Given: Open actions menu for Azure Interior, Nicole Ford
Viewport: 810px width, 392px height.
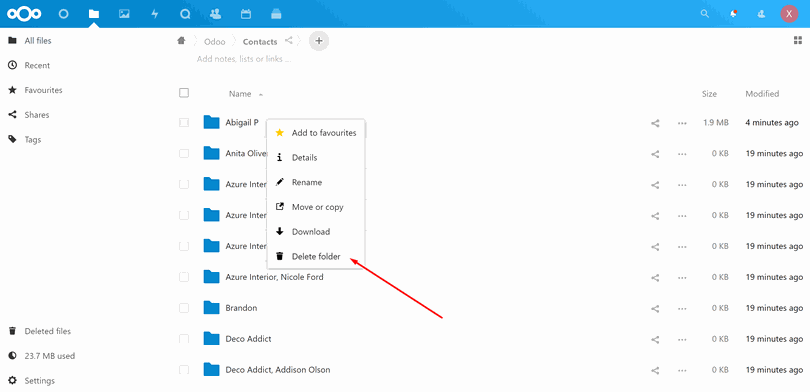Looking at the screenshot, I should point(682,277).
